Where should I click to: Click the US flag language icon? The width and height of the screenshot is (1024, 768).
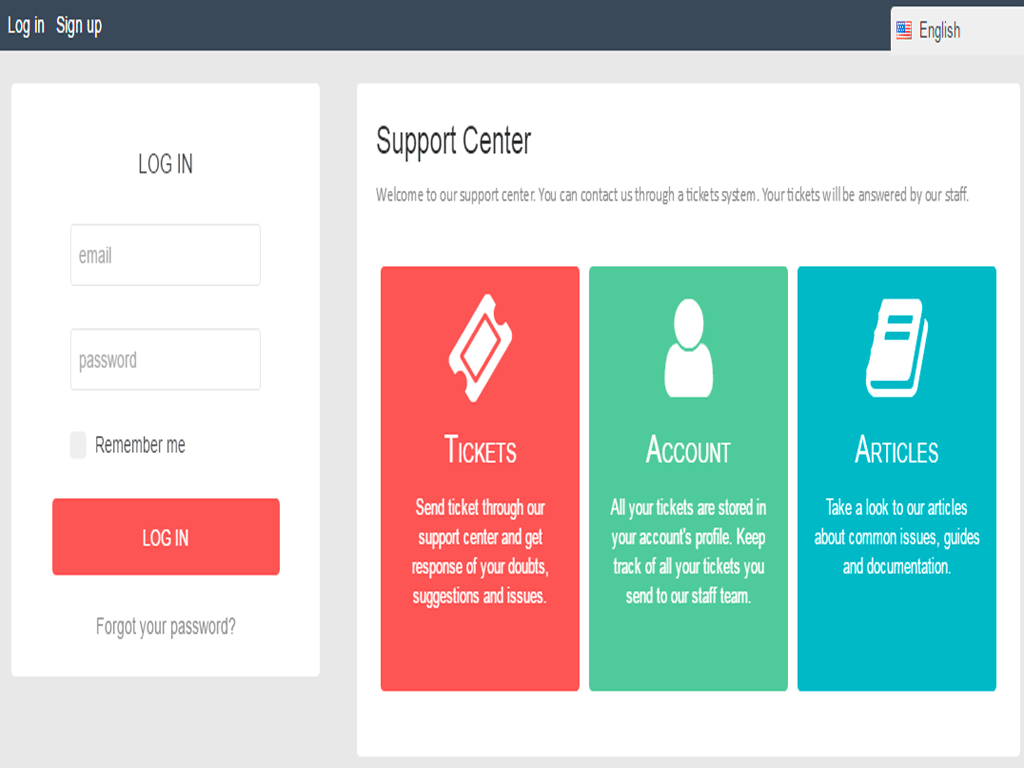point(904,30)
